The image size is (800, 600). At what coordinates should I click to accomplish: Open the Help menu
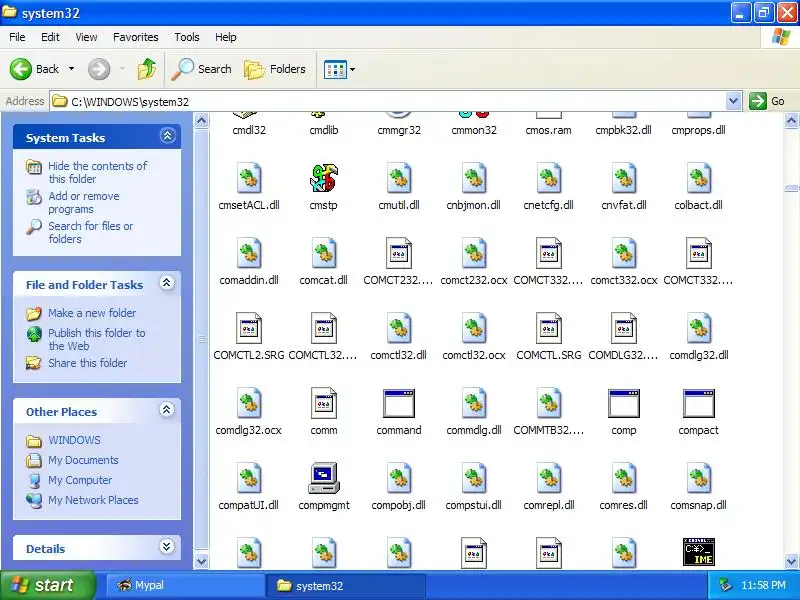226,37
